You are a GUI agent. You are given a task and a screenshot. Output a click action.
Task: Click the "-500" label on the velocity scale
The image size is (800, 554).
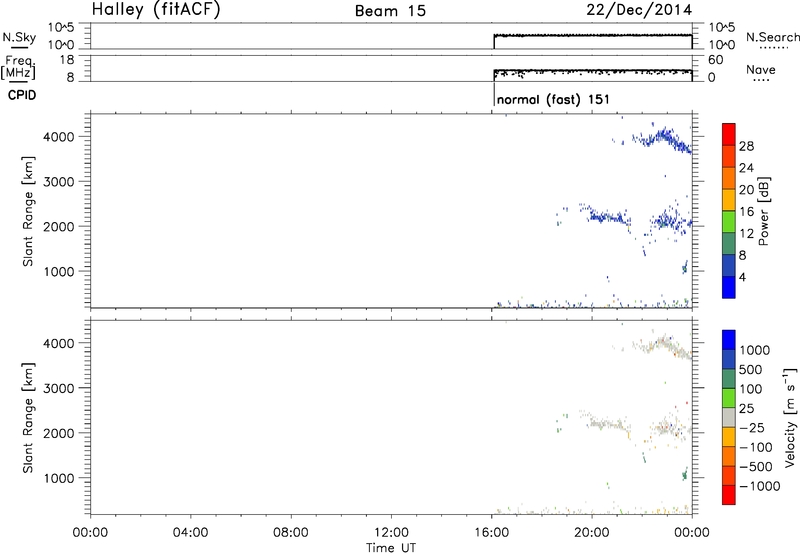coord(755,466)
